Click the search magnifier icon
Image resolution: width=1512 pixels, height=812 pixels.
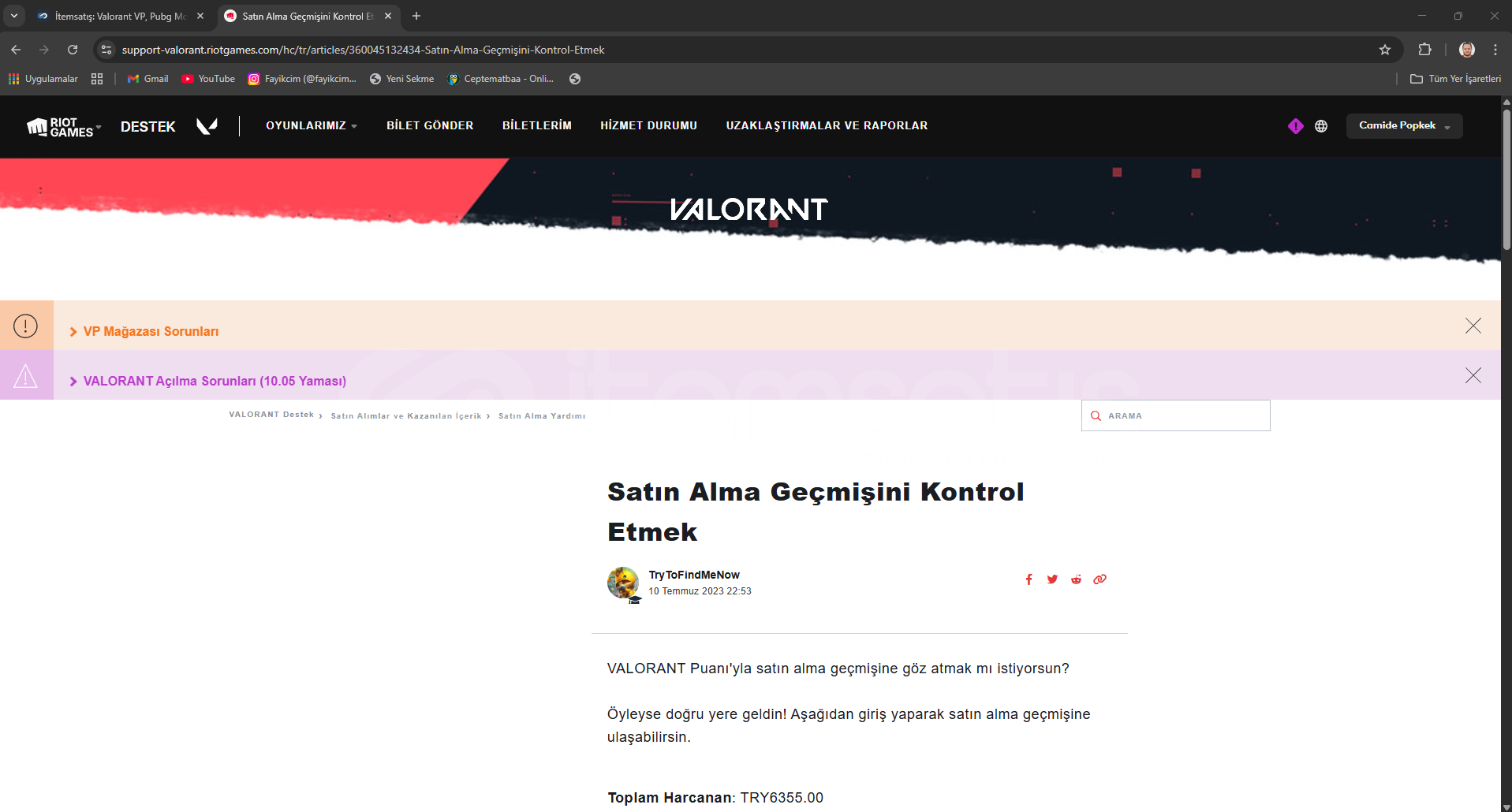click(x=1096, y=416)
